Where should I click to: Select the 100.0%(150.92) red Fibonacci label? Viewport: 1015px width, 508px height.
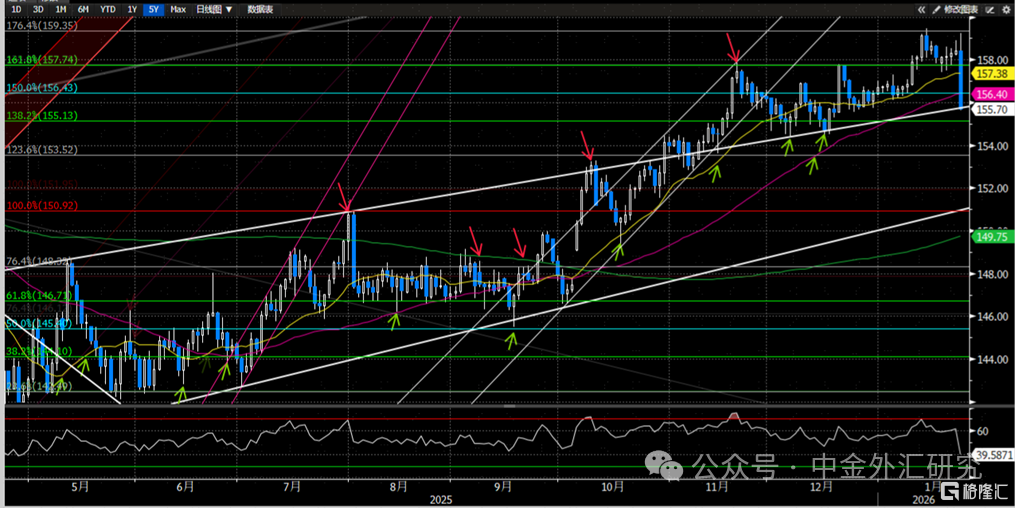coord(40,206)
